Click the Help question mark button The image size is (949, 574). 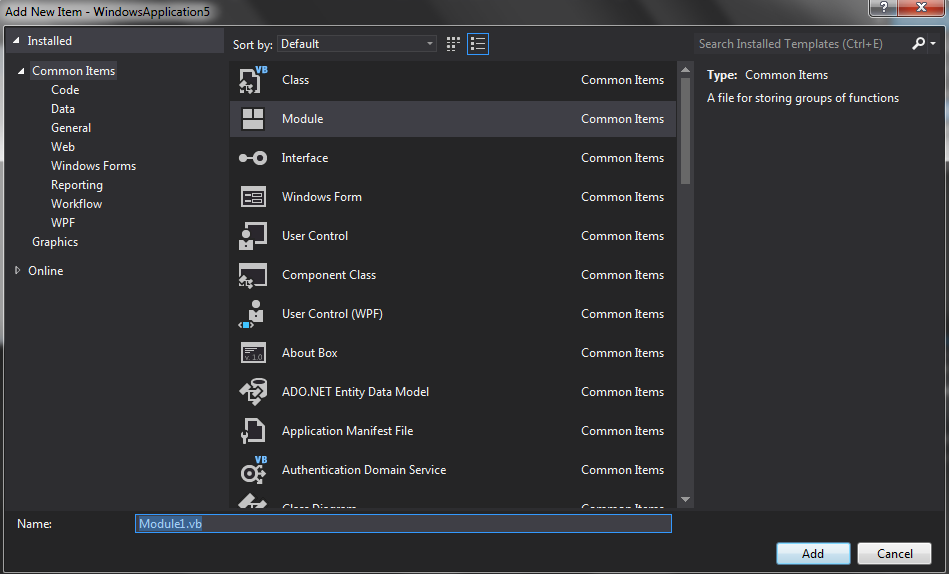point(884,7)
